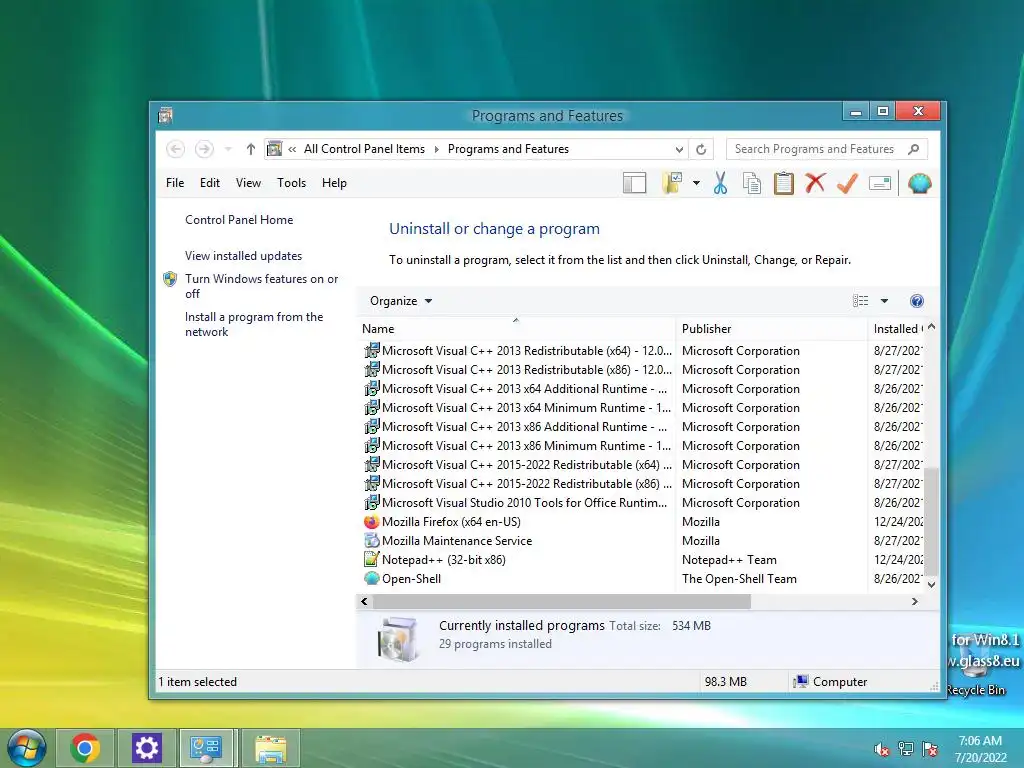Viewport: 1024px width, 768px height.
Task: Click the window icon in title bar
Action: tap(165, 116)
